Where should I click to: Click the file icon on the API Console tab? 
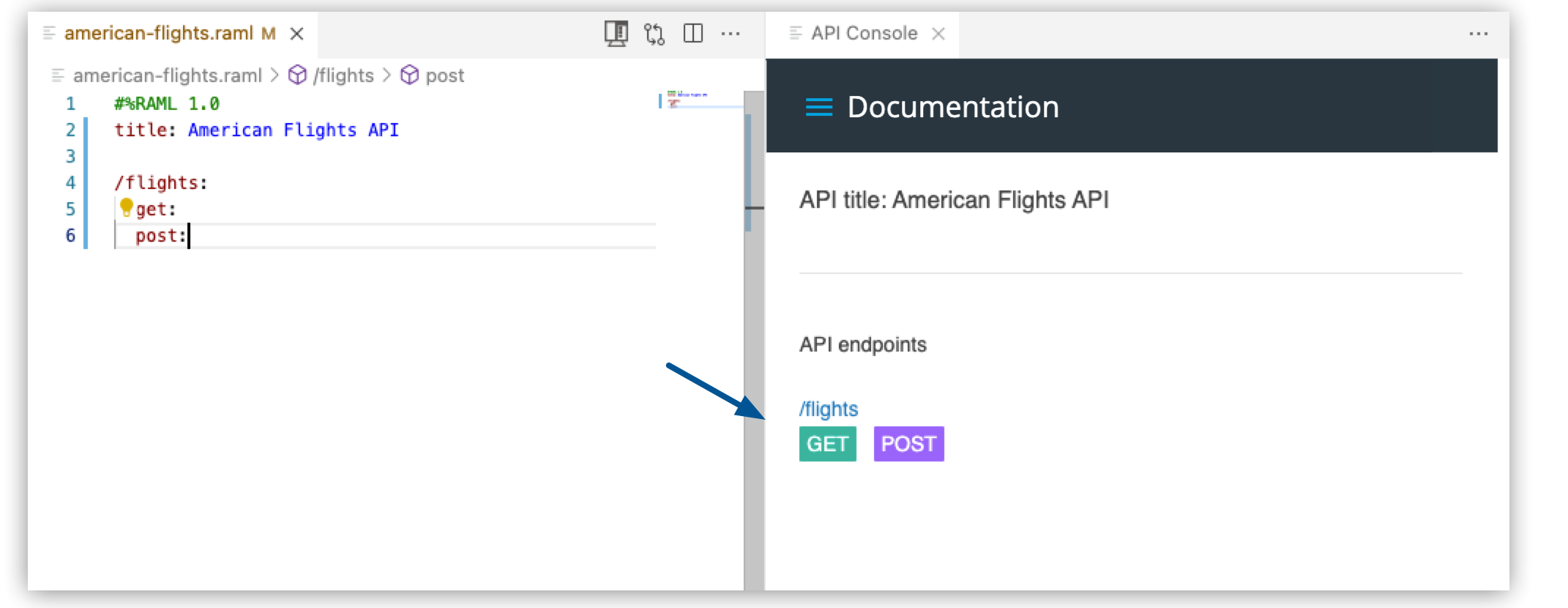tap(796, 33)
